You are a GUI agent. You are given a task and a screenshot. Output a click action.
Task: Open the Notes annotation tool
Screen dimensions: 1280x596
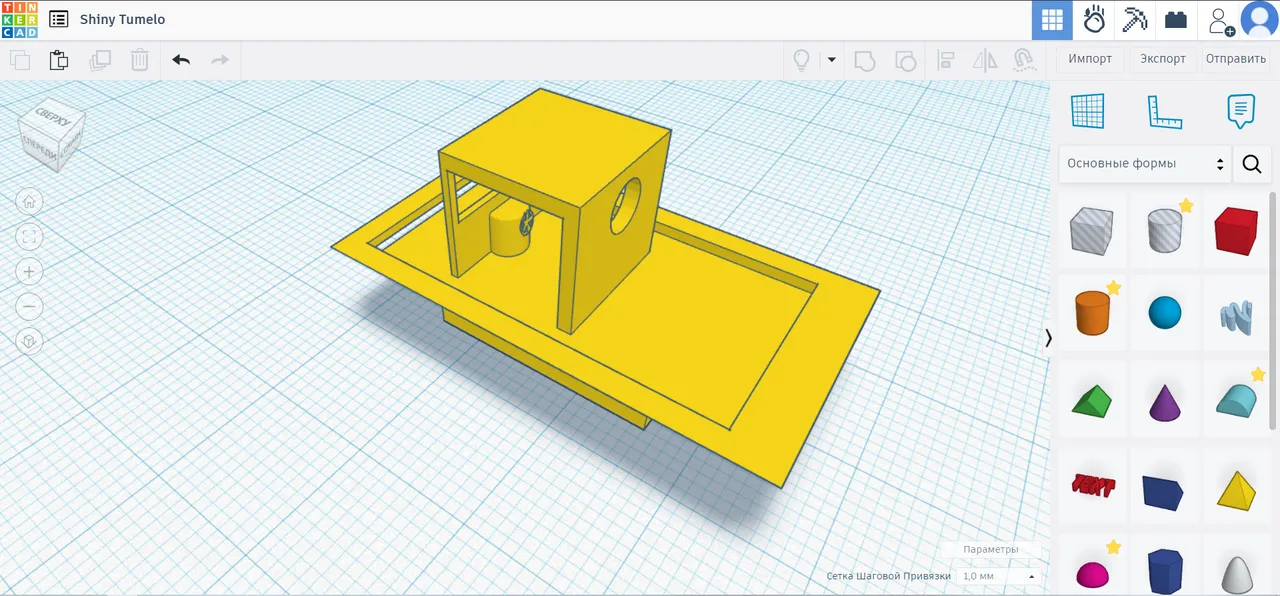coord(1240,111)
